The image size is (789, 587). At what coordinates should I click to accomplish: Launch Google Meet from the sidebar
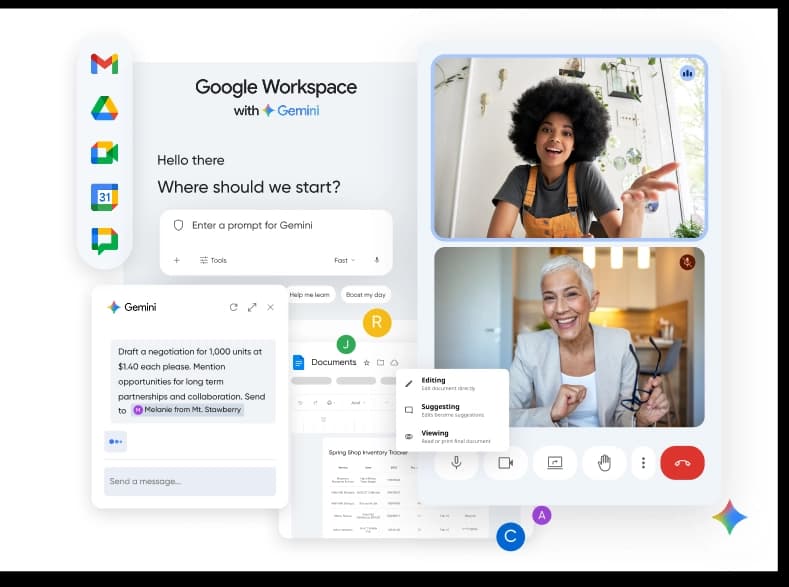[105, 152]
